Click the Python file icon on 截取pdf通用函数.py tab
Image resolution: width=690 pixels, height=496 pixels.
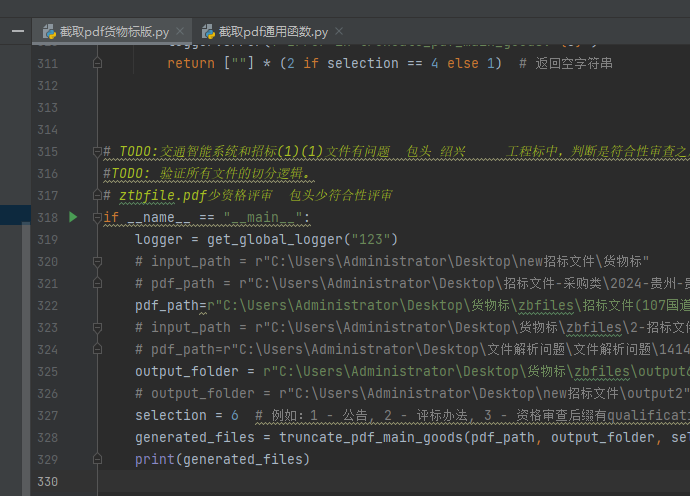pyautogui.click(x=208, y=31)
